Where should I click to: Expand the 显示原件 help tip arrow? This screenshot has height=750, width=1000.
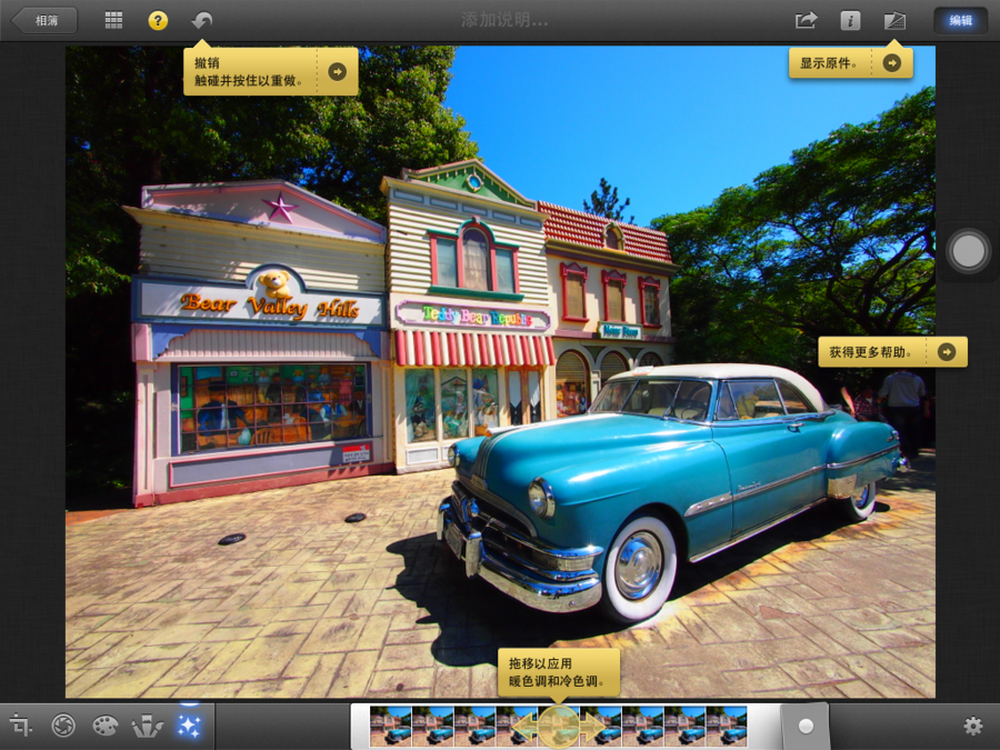click(x=892, y=63)
